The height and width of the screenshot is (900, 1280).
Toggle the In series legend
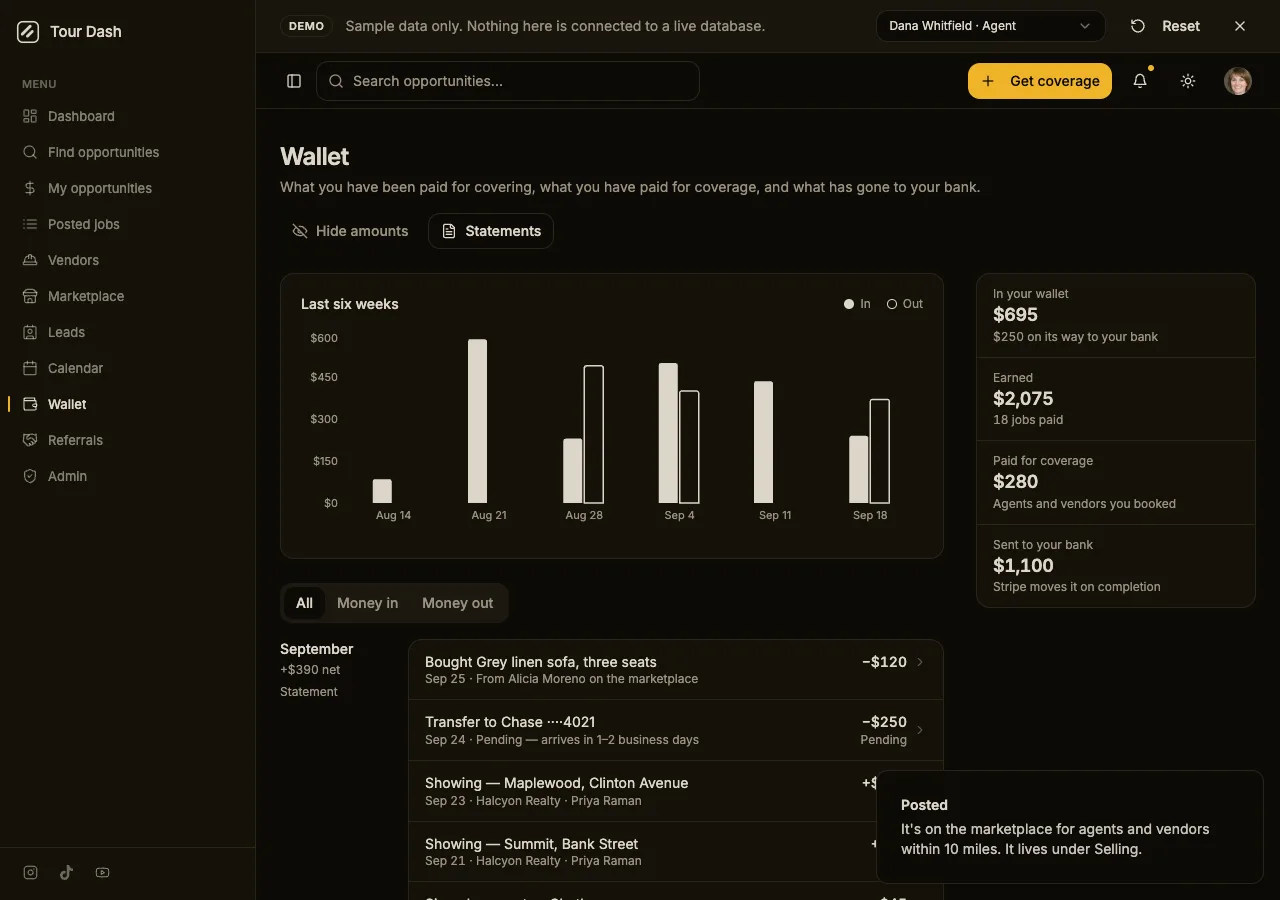pyautogui.click(x=857, y=304)
